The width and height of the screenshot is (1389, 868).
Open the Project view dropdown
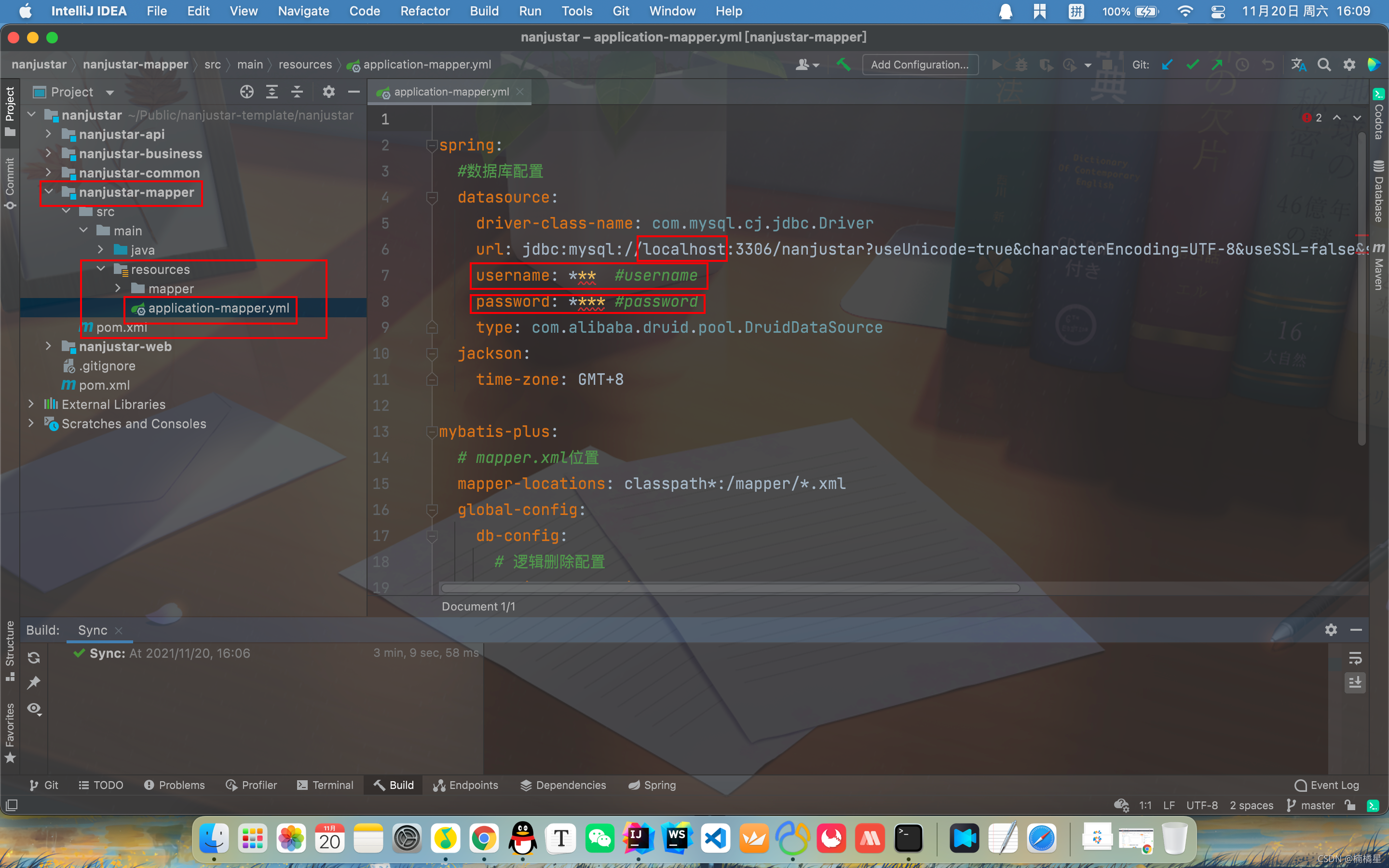[109, 93]
